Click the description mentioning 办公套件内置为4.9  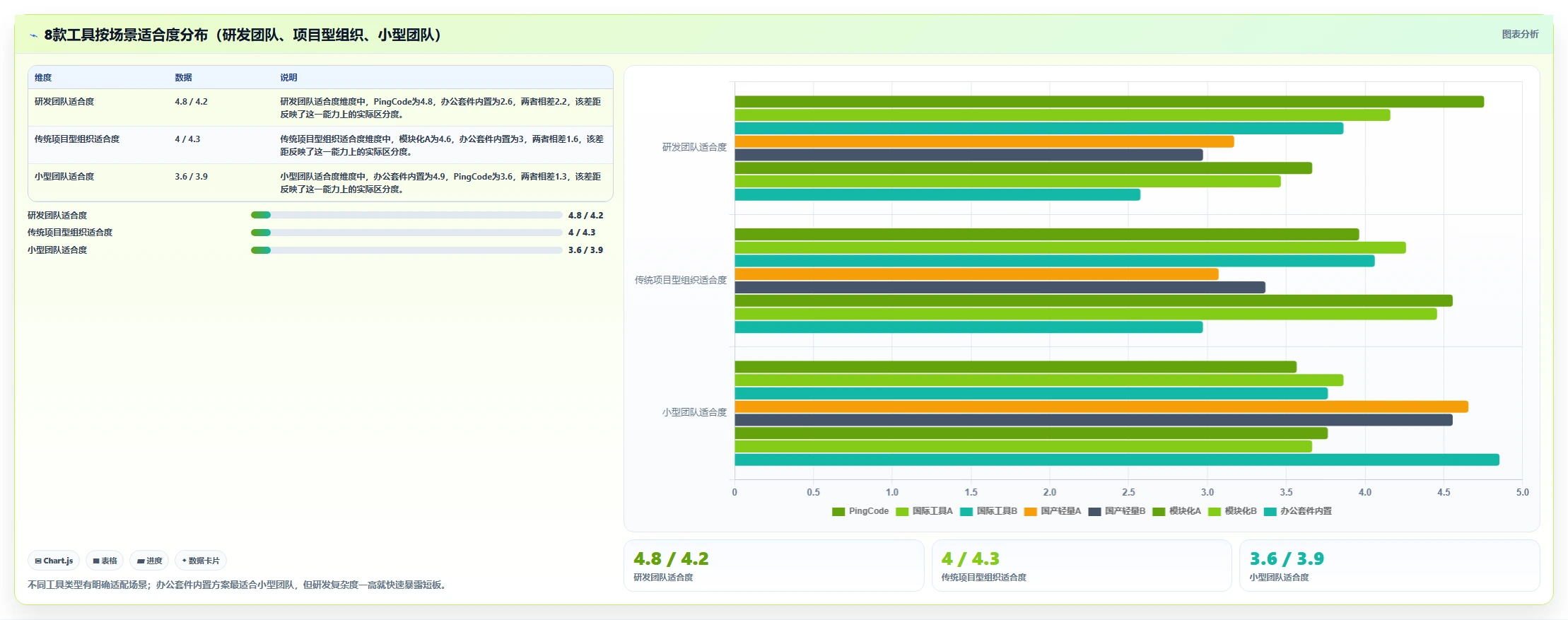(x=441, y=183)
